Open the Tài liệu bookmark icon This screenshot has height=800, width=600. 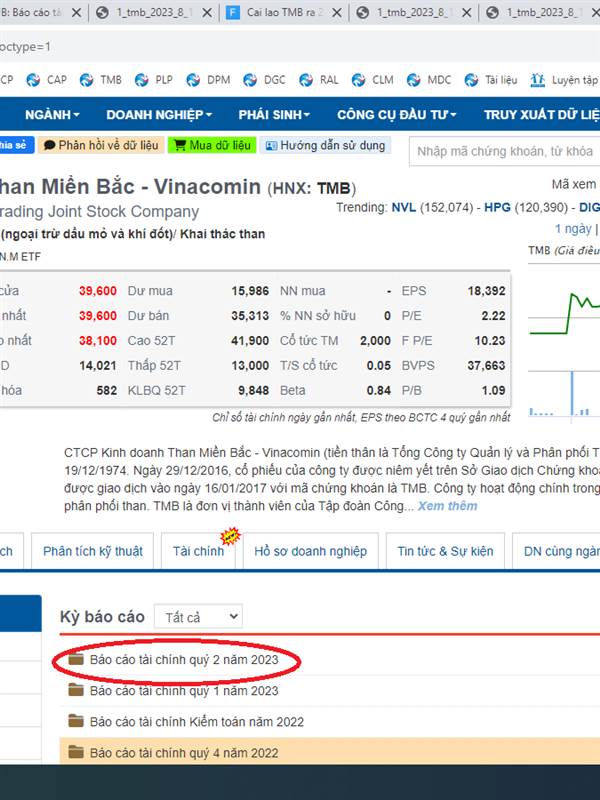pyautogui.click(x=471, y=80)
